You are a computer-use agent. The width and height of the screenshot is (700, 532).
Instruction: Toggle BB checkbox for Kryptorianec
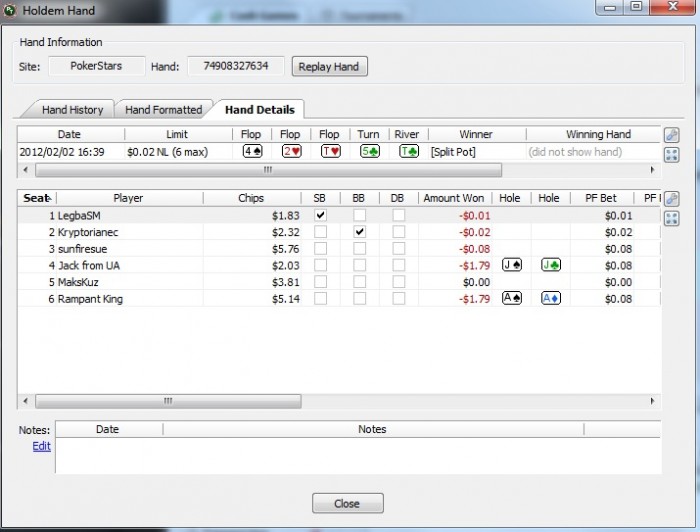(x=359, y=232)
